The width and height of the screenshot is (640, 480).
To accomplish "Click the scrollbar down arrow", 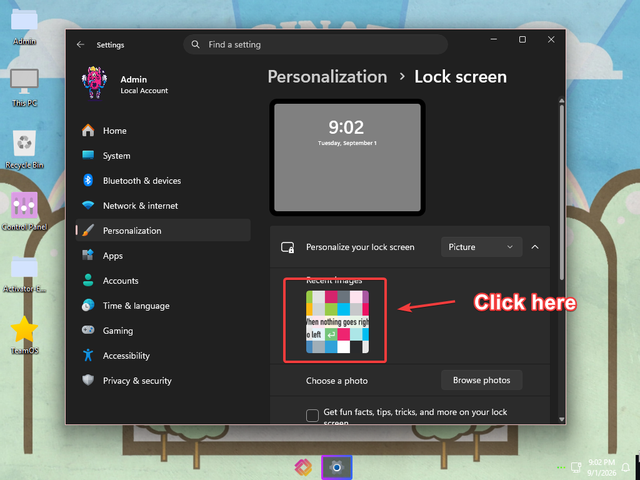I will pyautogui.click(x=562, y=419).
